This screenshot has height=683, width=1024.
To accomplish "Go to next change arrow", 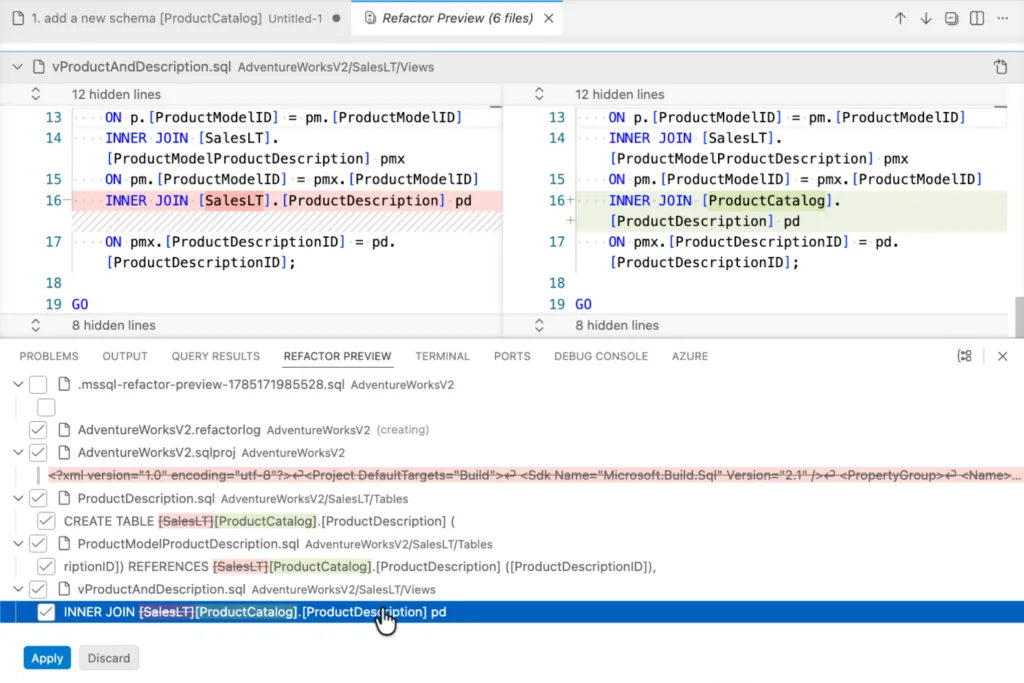I will 925,18.
